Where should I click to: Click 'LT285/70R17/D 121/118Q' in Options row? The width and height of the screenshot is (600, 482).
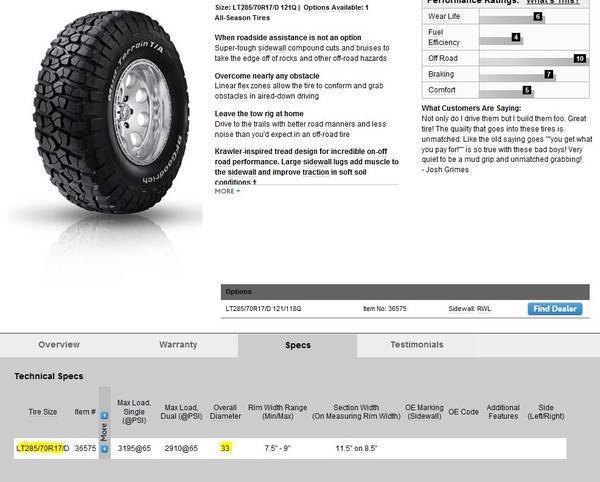[x=263, y=309]
